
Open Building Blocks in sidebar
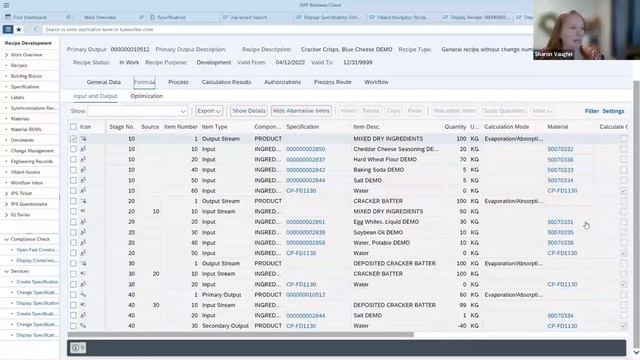[26, 76]
